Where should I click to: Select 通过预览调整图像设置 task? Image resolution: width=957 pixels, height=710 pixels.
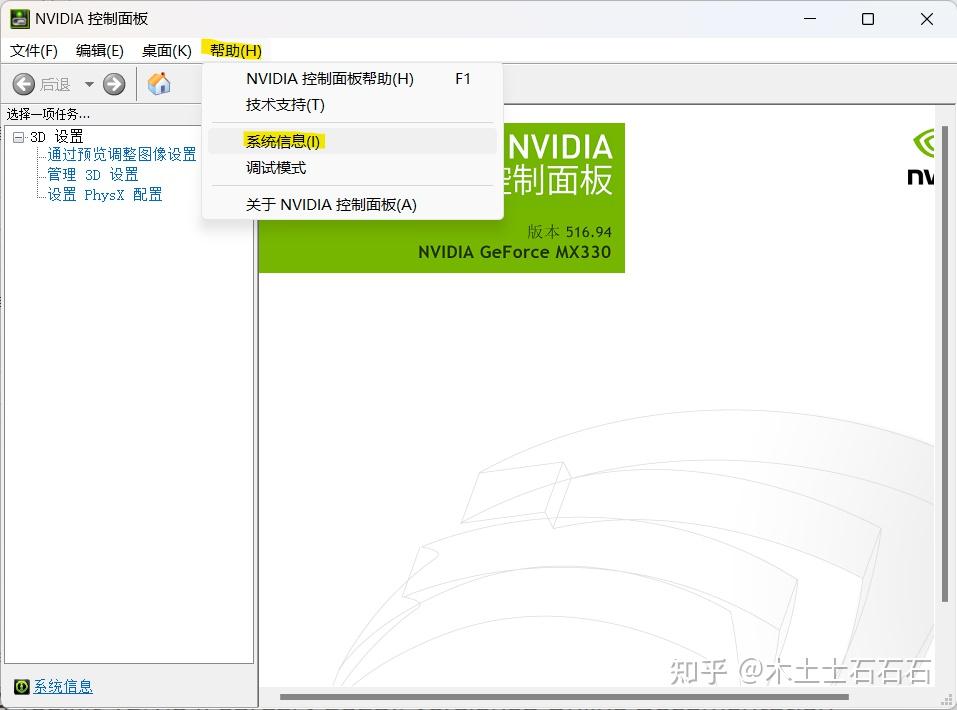point(122,154)
